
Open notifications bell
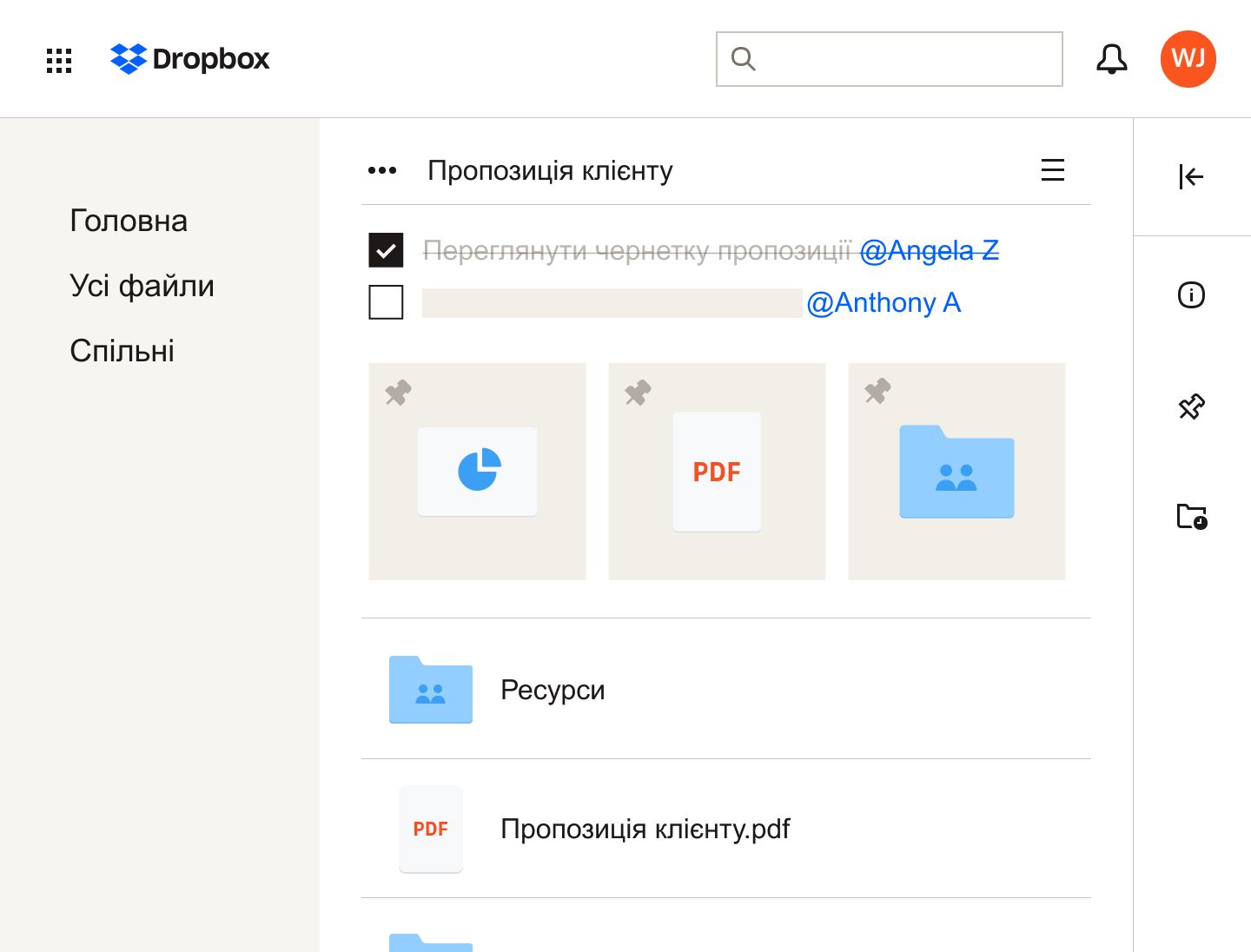(x=1111, y=59)
